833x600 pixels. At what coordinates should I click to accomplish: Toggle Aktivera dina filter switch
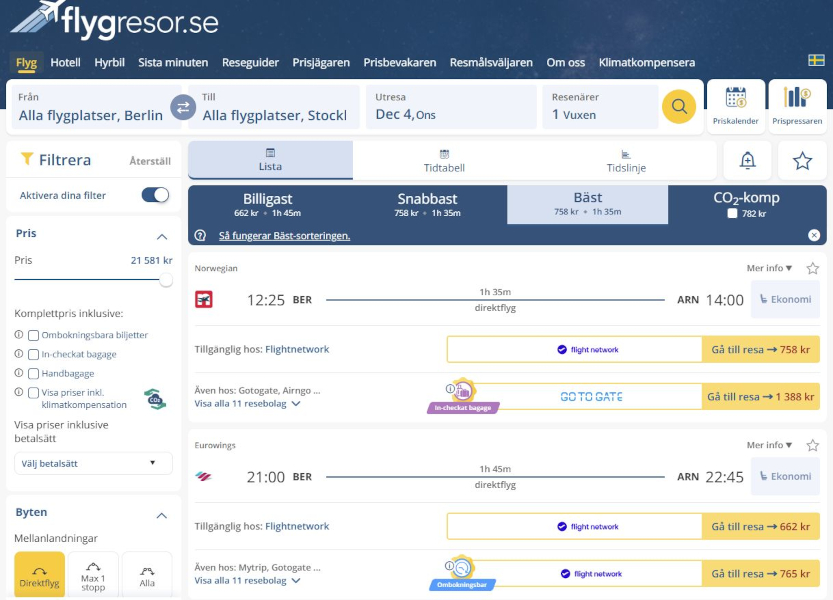[155, 195]
